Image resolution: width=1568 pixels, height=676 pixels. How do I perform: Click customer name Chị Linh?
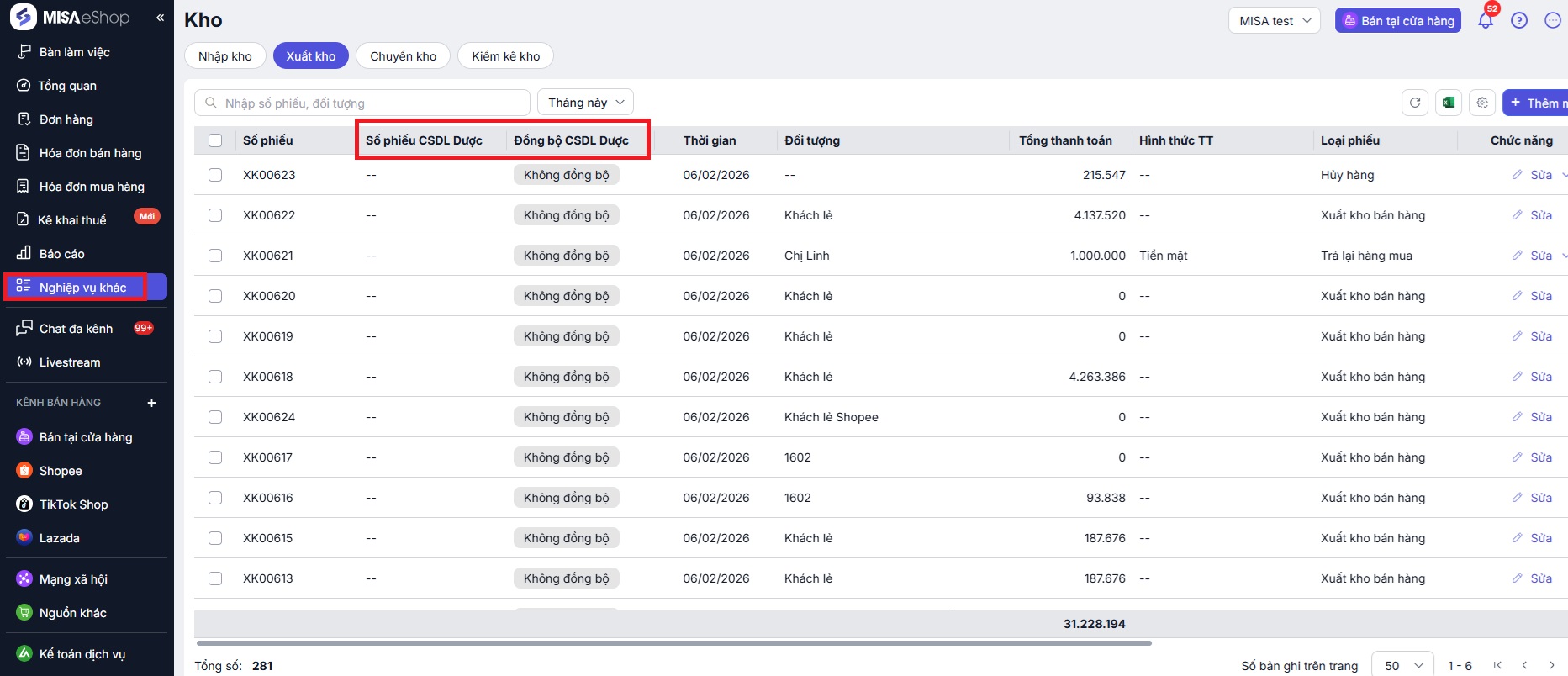pos(807,256)
